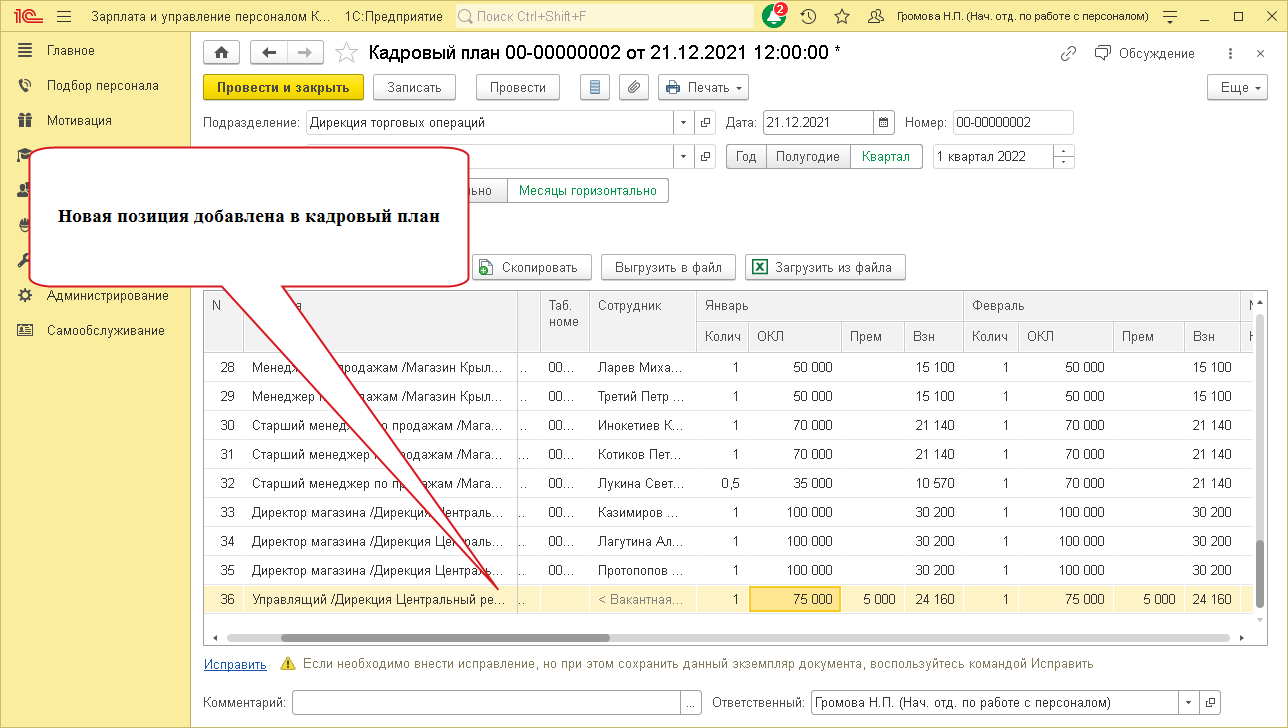Close the Кадровый план form with X

(1258, 53)
